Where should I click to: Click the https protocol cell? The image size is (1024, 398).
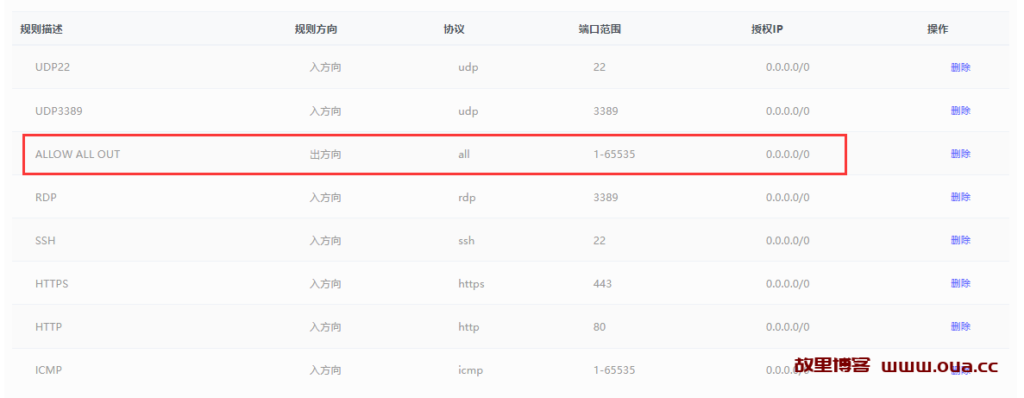click(x=472, y=284)
